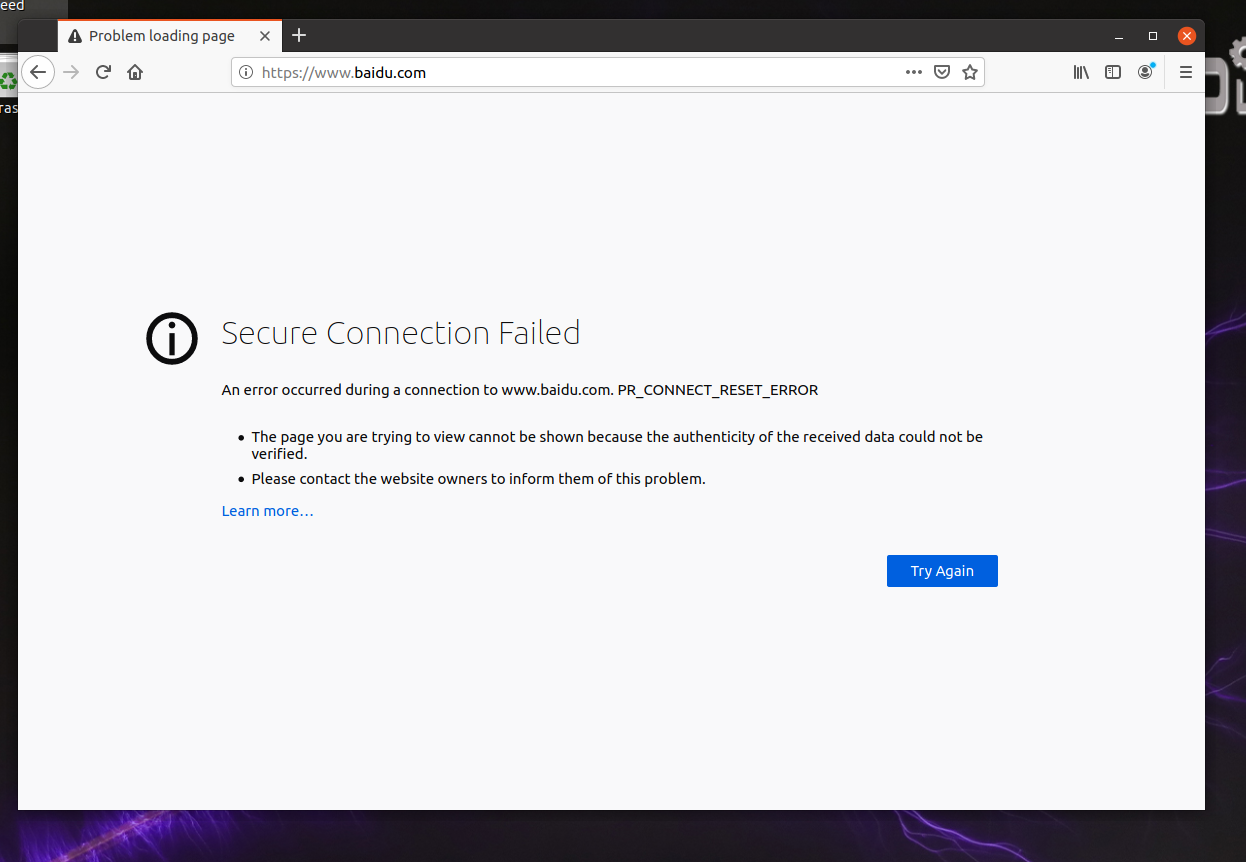The image size is (1246, 862).
Task: Go to the Firefox home page
Action: tap(135, 72)
